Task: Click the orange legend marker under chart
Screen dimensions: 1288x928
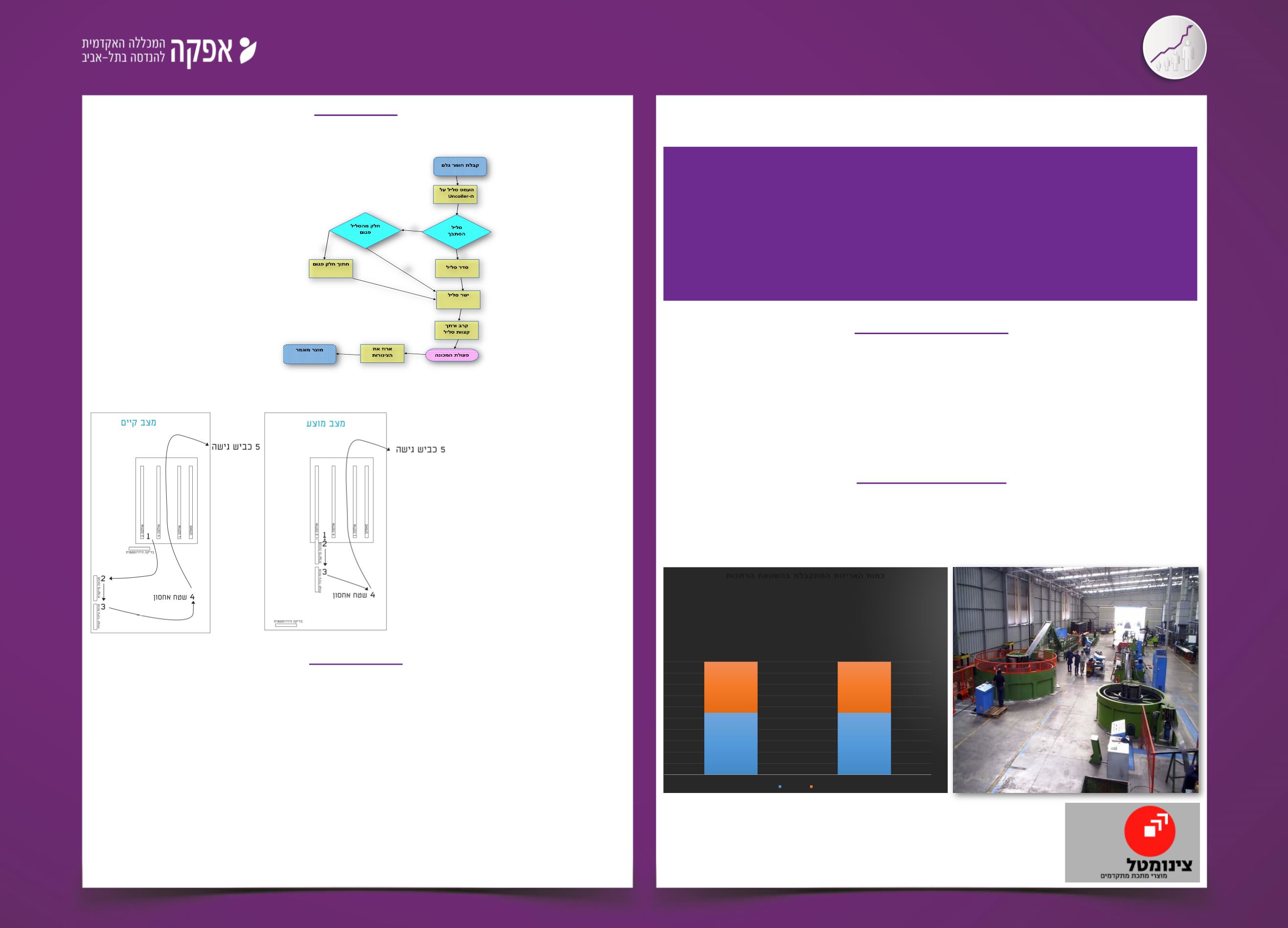Action: click(x=811, y=787)
